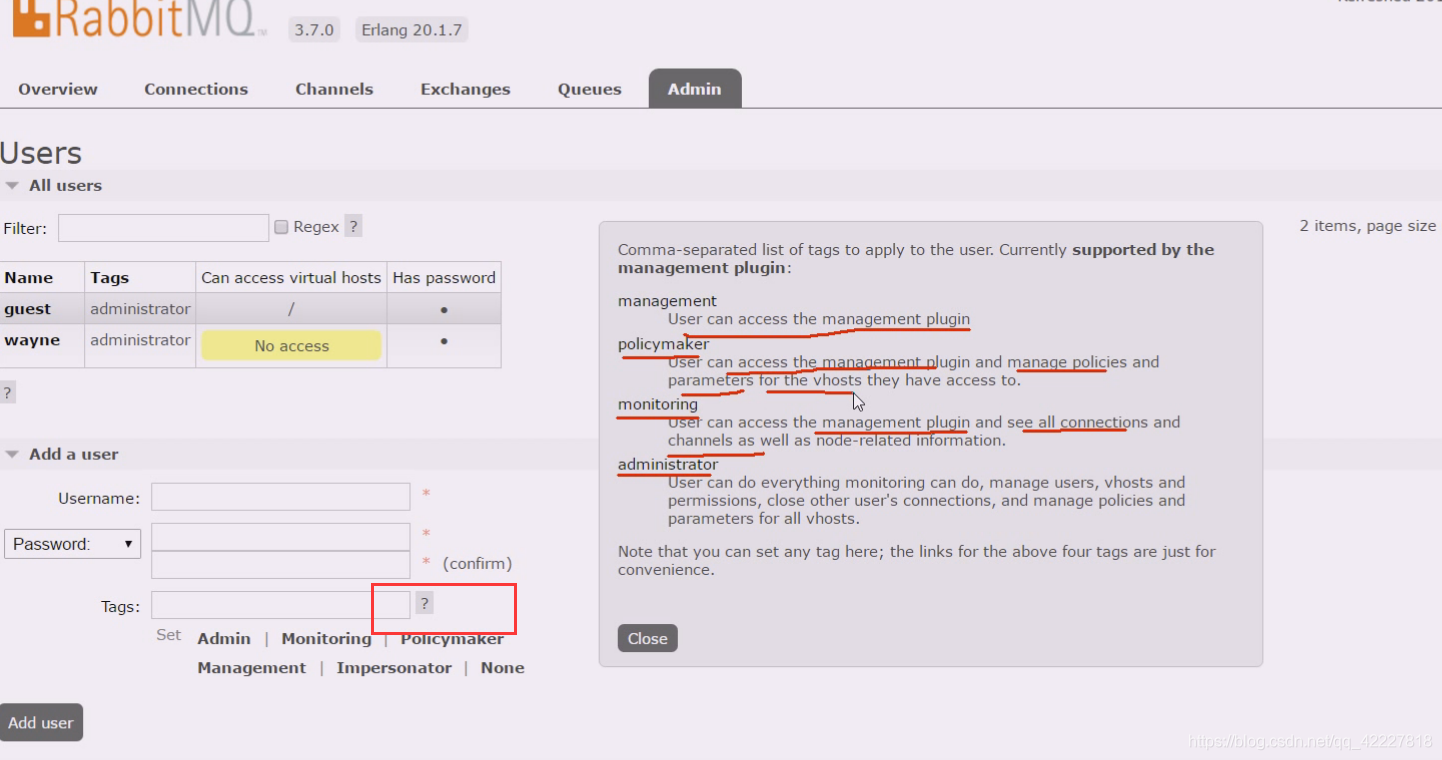Click the RabbitMQ logo

[x=138, y=20]
